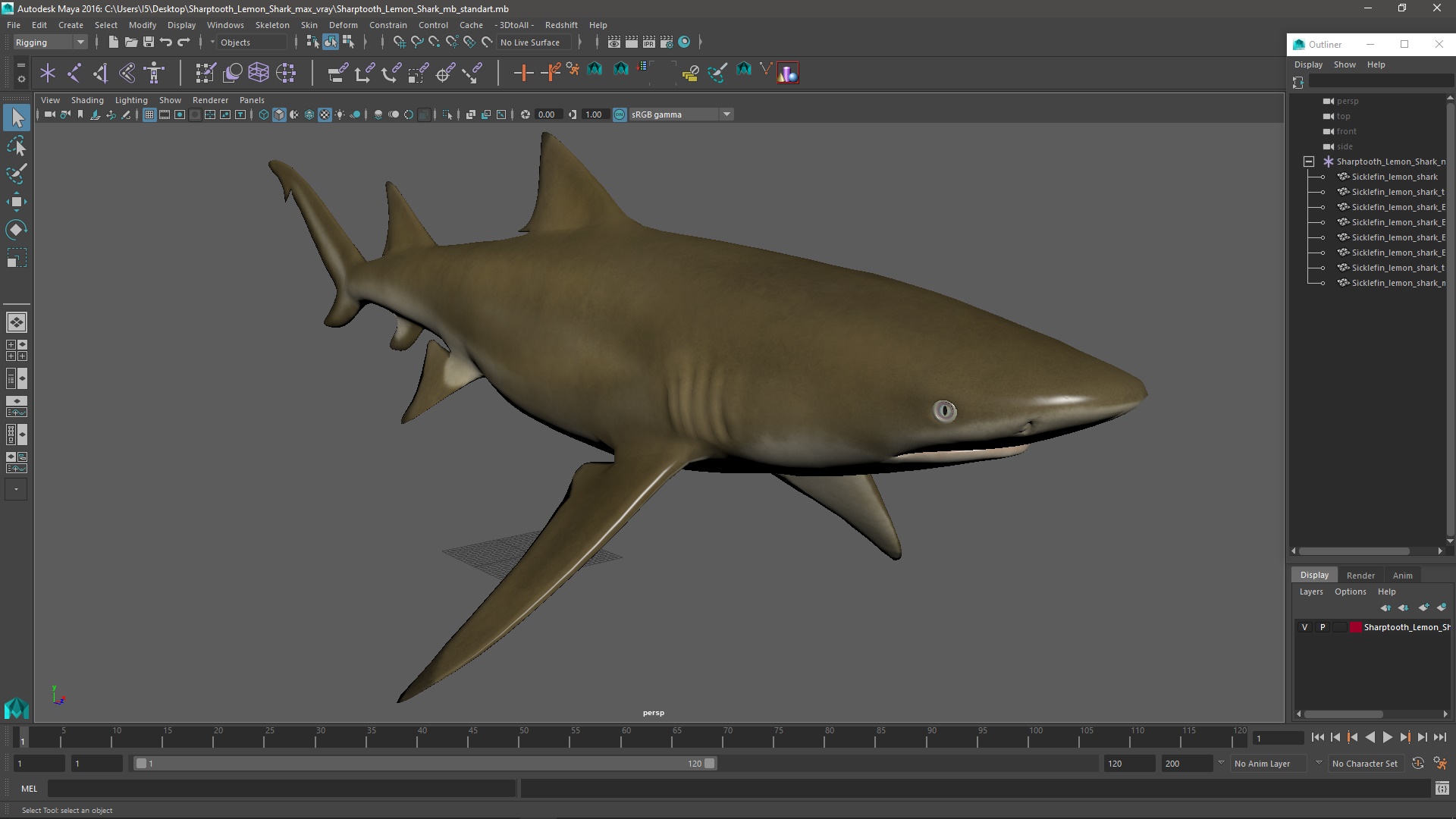Viewport: 1456px width, 819px height.
Task: Collapse the Sharptooth_Lemon_Shark group in Outliner
Action: [1309, 162]
